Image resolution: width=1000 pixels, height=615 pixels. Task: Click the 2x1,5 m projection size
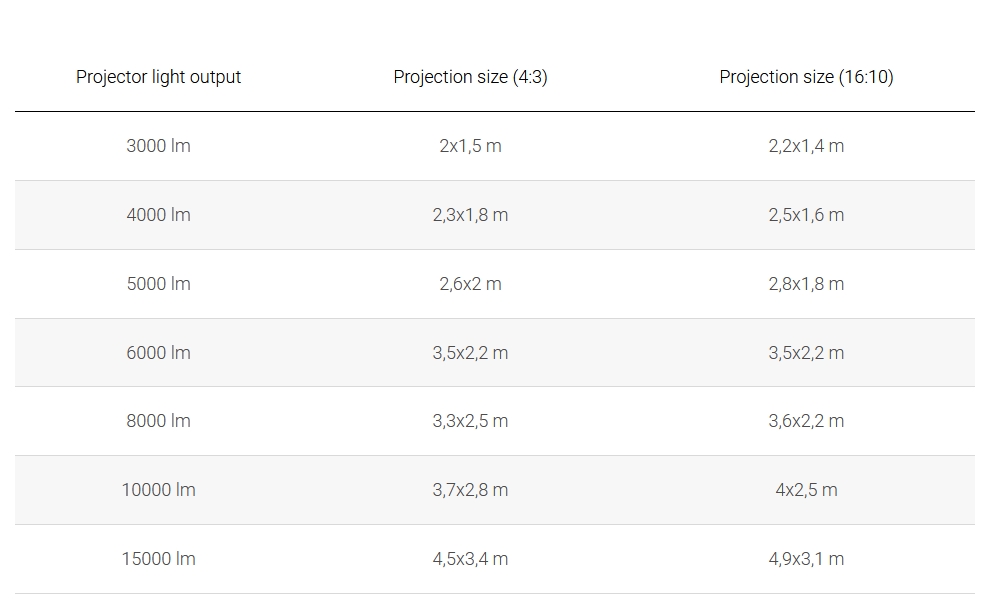(x=470, y=146)
